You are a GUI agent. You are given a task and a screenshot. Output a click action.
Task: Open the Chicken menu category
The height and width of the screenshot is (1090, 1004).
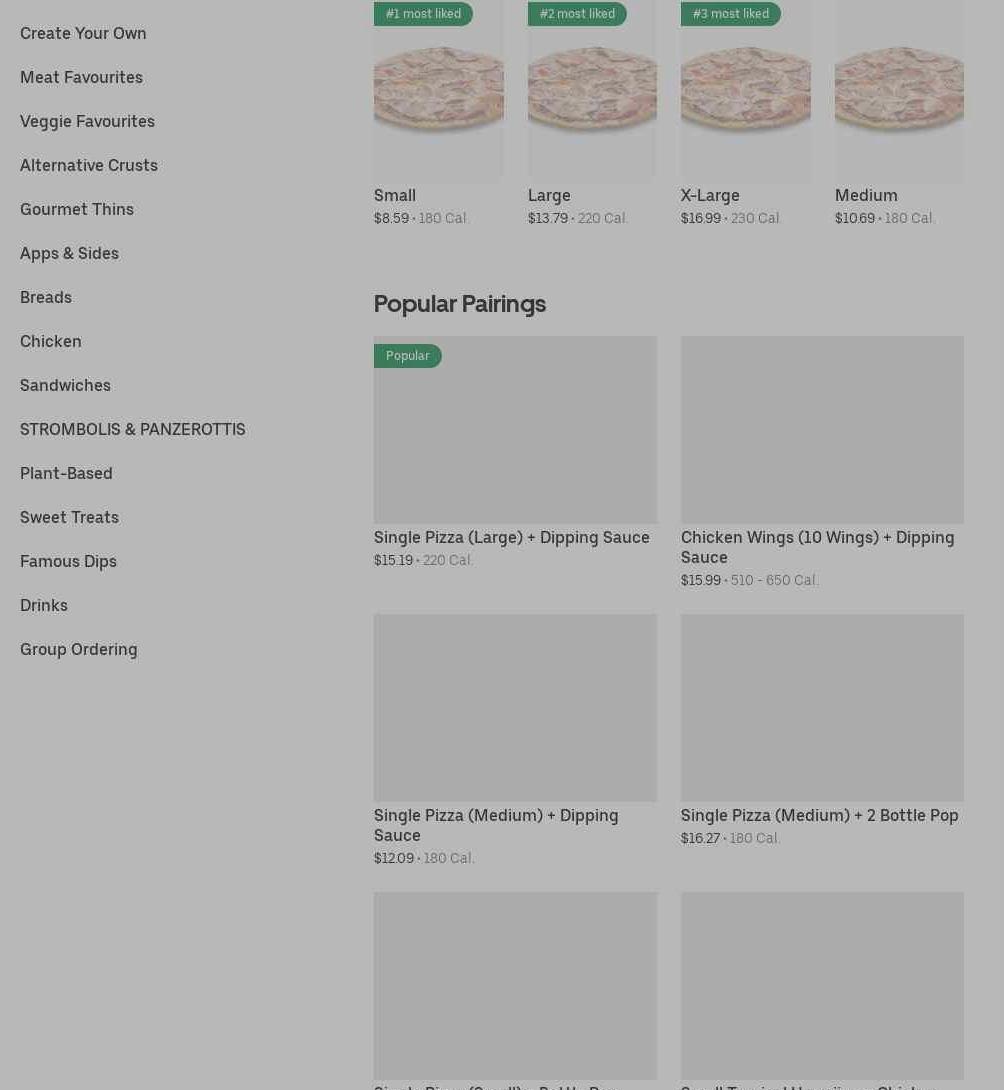51,341
